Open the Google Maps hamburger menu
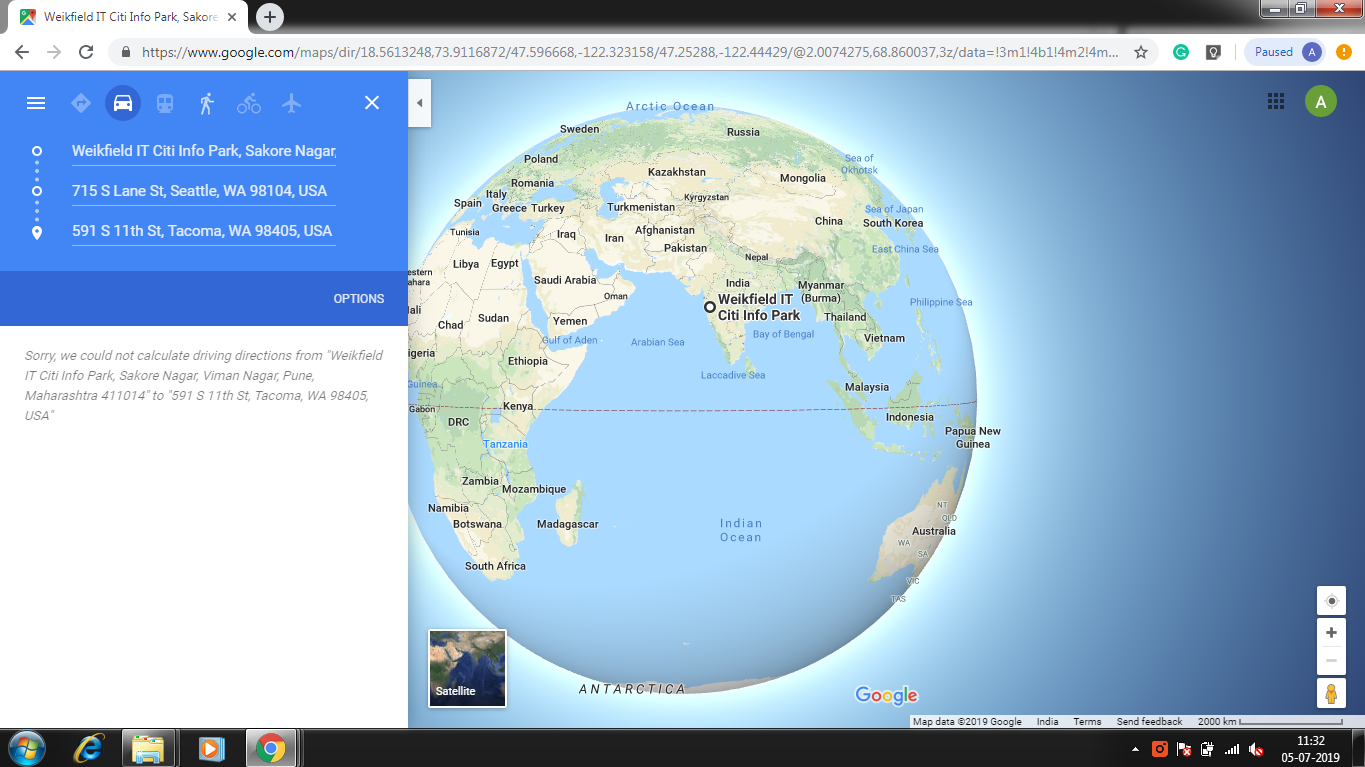Image resolution: width=1365 pixels, height=767 pixels. pyautogui.click(x=36, y=103)
